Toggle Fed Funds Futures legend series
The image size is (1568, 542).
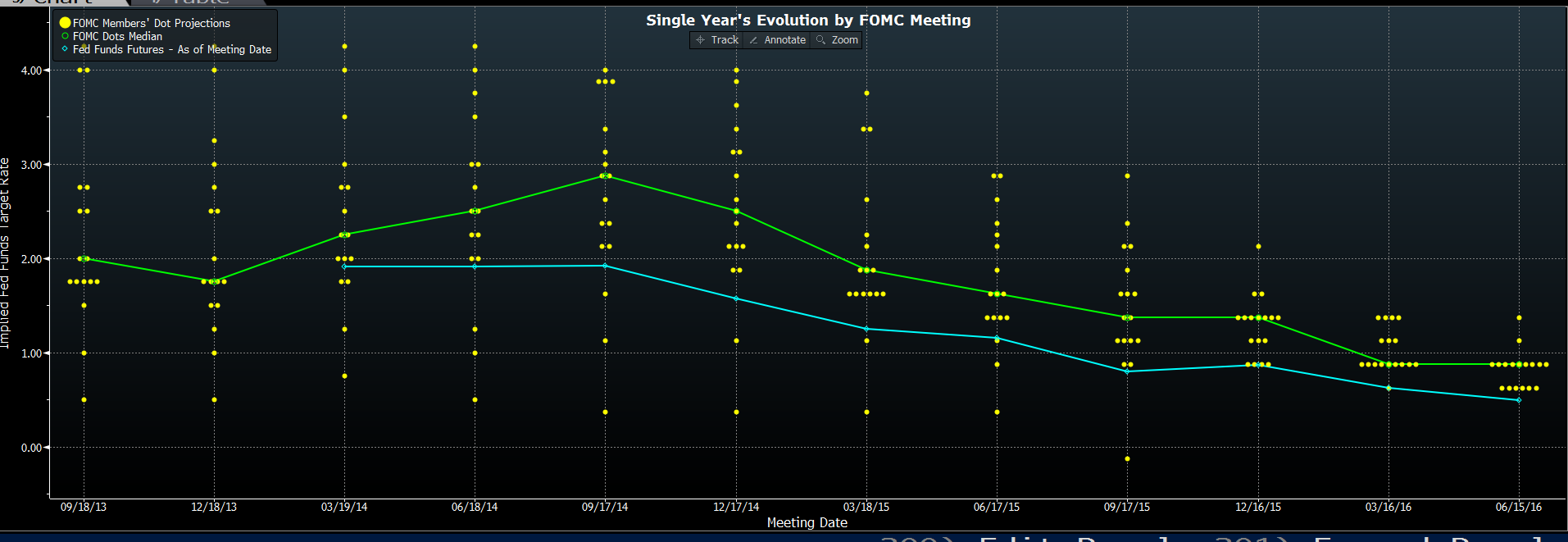[x=171, y=49]
